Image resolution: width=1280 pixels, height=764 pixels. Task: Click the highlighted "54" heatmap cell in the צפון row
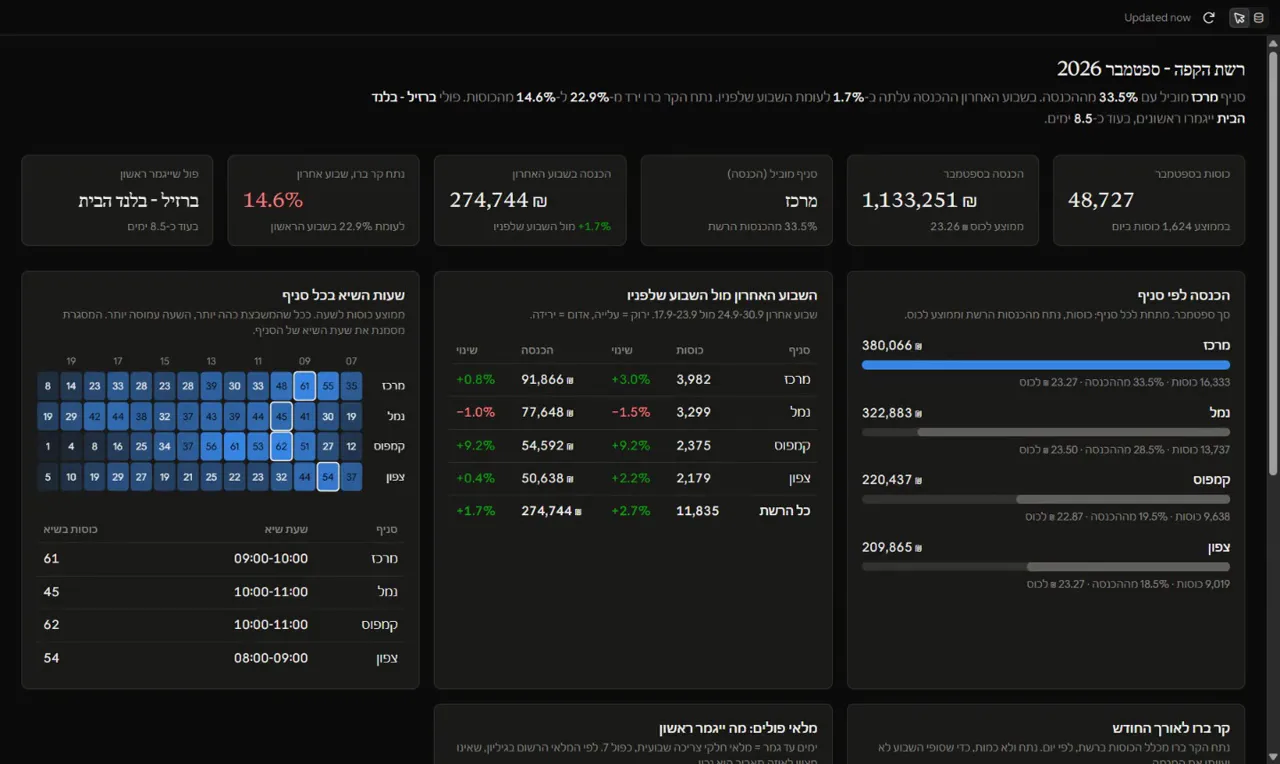tap(328, 477)
